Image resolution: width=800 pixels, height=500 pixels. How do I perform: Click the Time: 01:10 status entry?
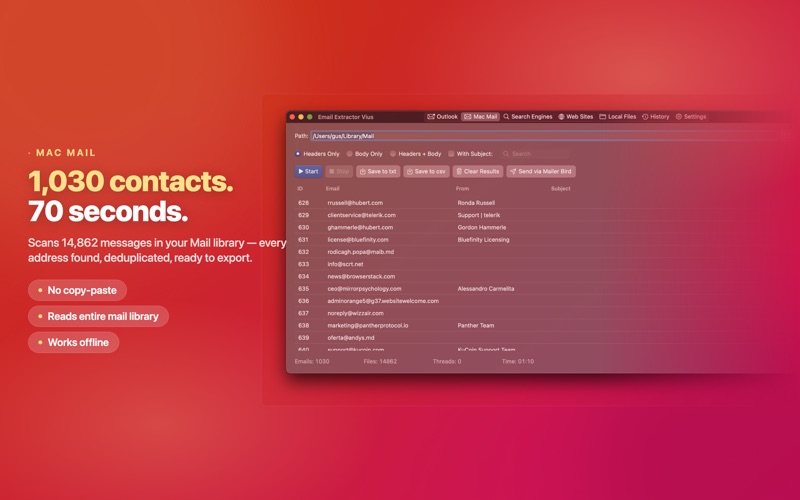(518, 361)
